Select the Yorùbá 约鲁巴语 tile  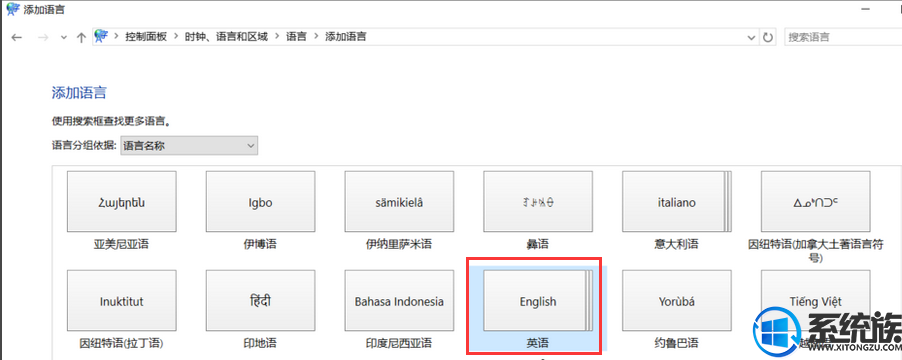pos(676,301)
